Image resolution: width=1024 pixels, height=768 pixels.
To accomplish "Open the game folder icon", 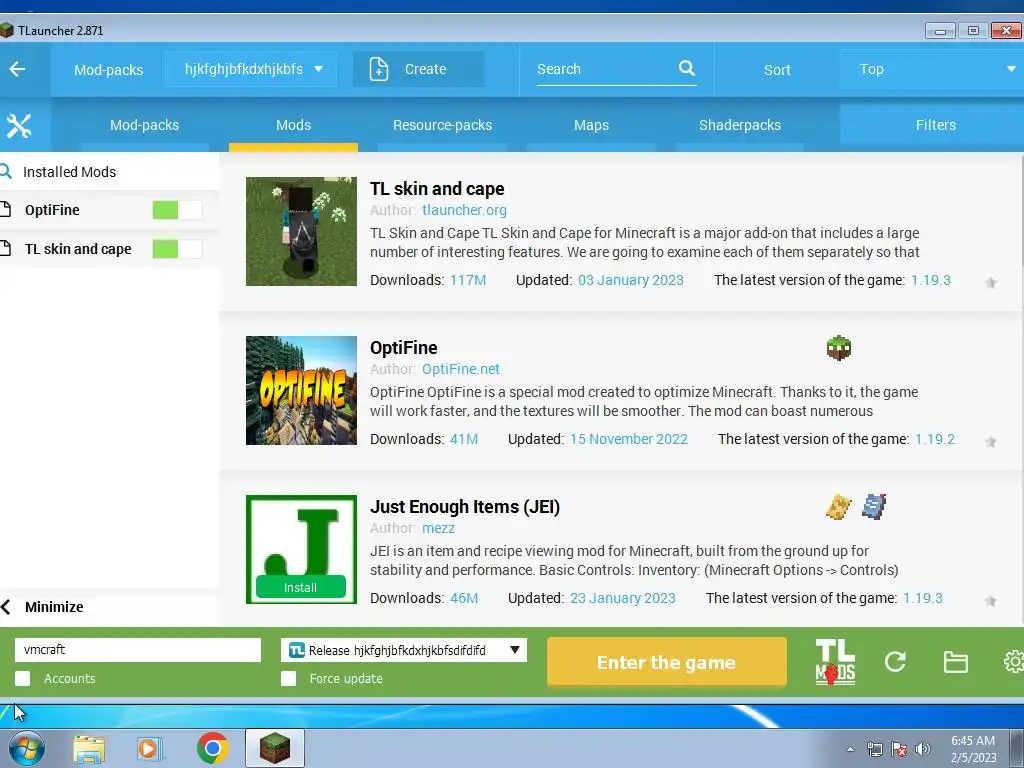I will tap(955, 662).
